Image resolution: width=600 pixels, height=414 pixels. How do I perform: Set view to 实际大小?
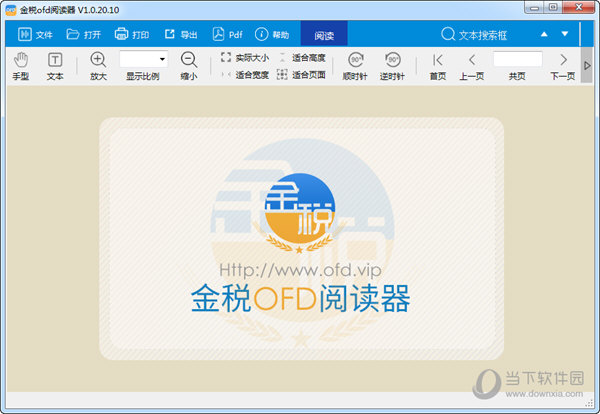(245, 58)
